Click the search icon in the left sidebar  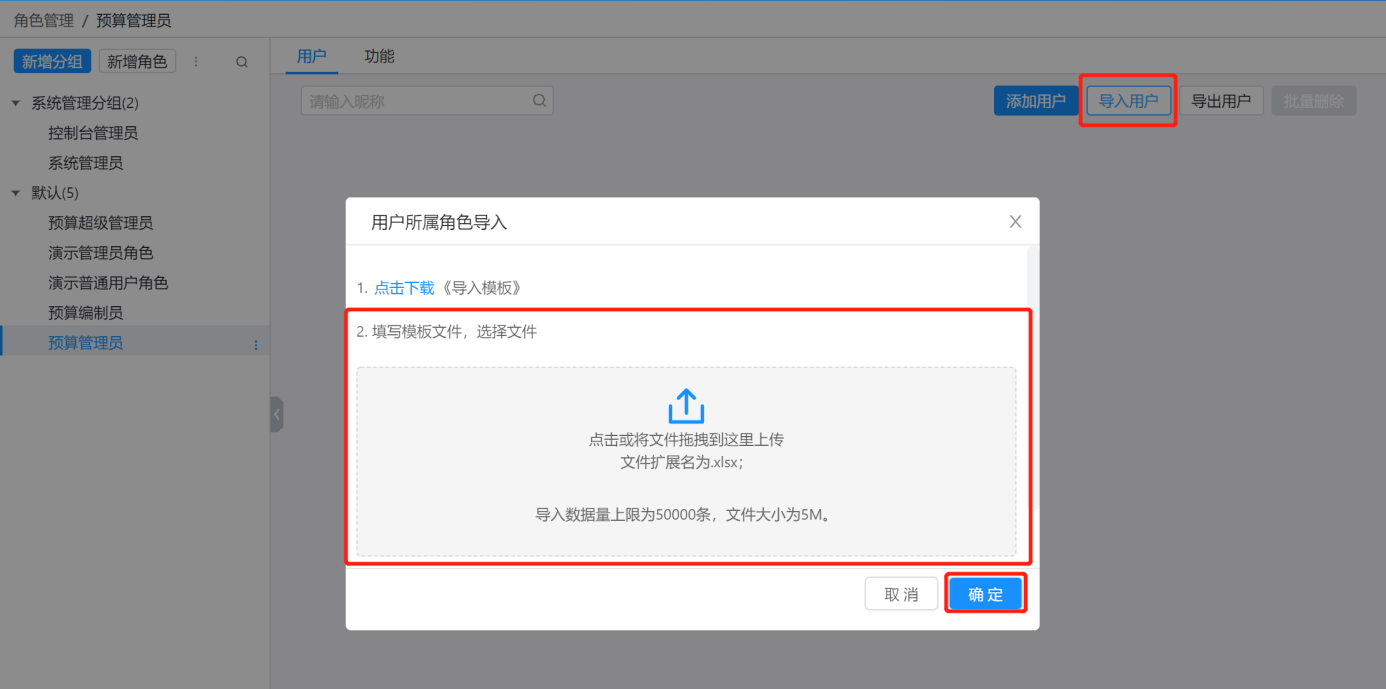tap(242, 62)
